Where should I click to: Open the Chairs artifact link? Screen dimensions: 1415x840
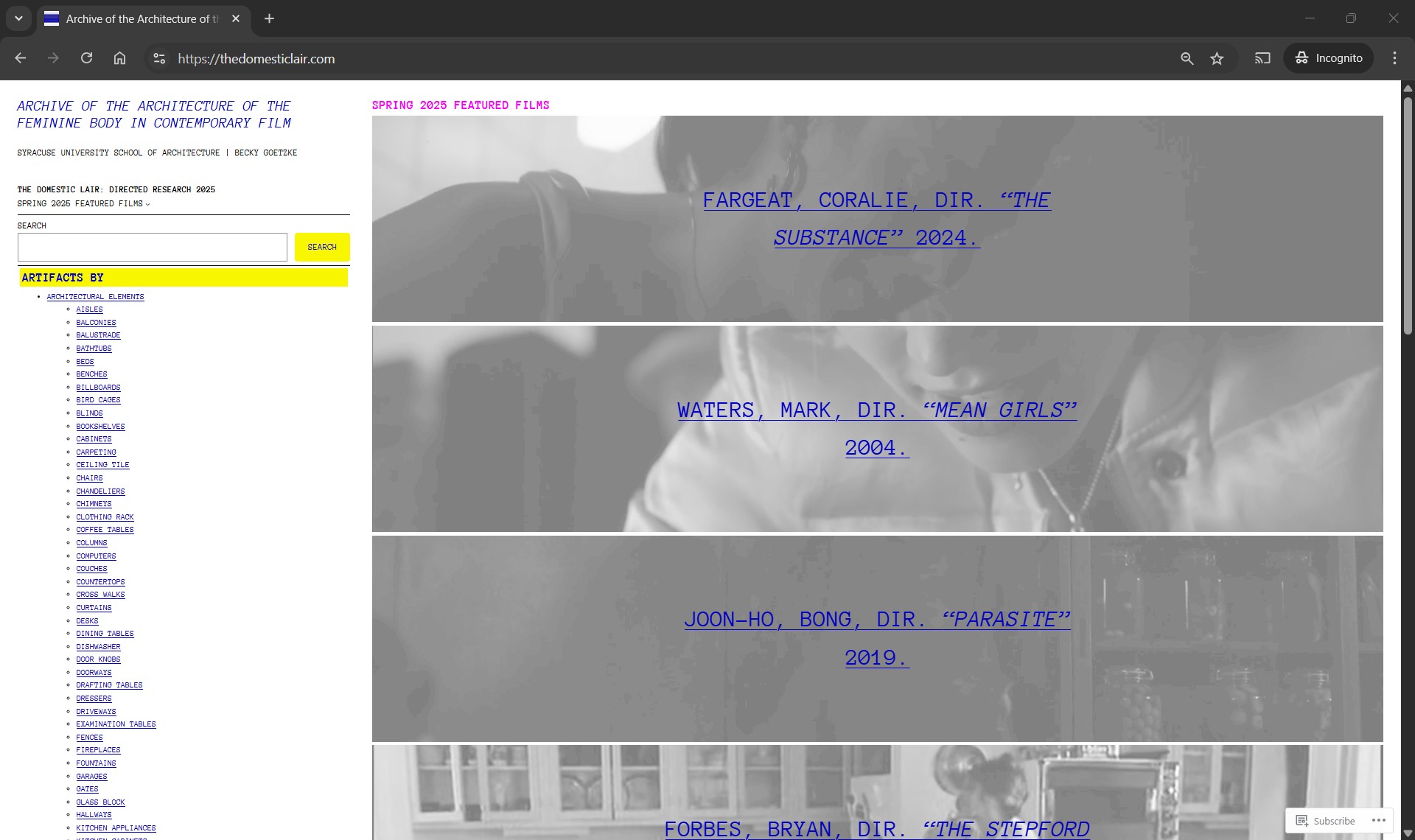point(89,478)
